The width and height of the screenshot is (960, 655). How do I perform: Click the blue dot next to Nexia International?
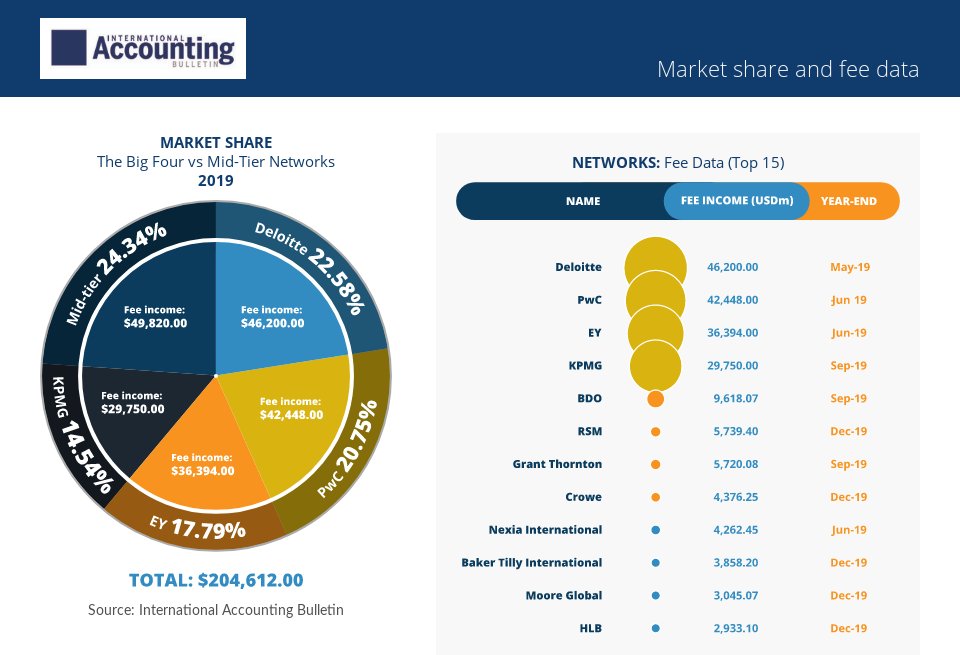tap(656, 530)
